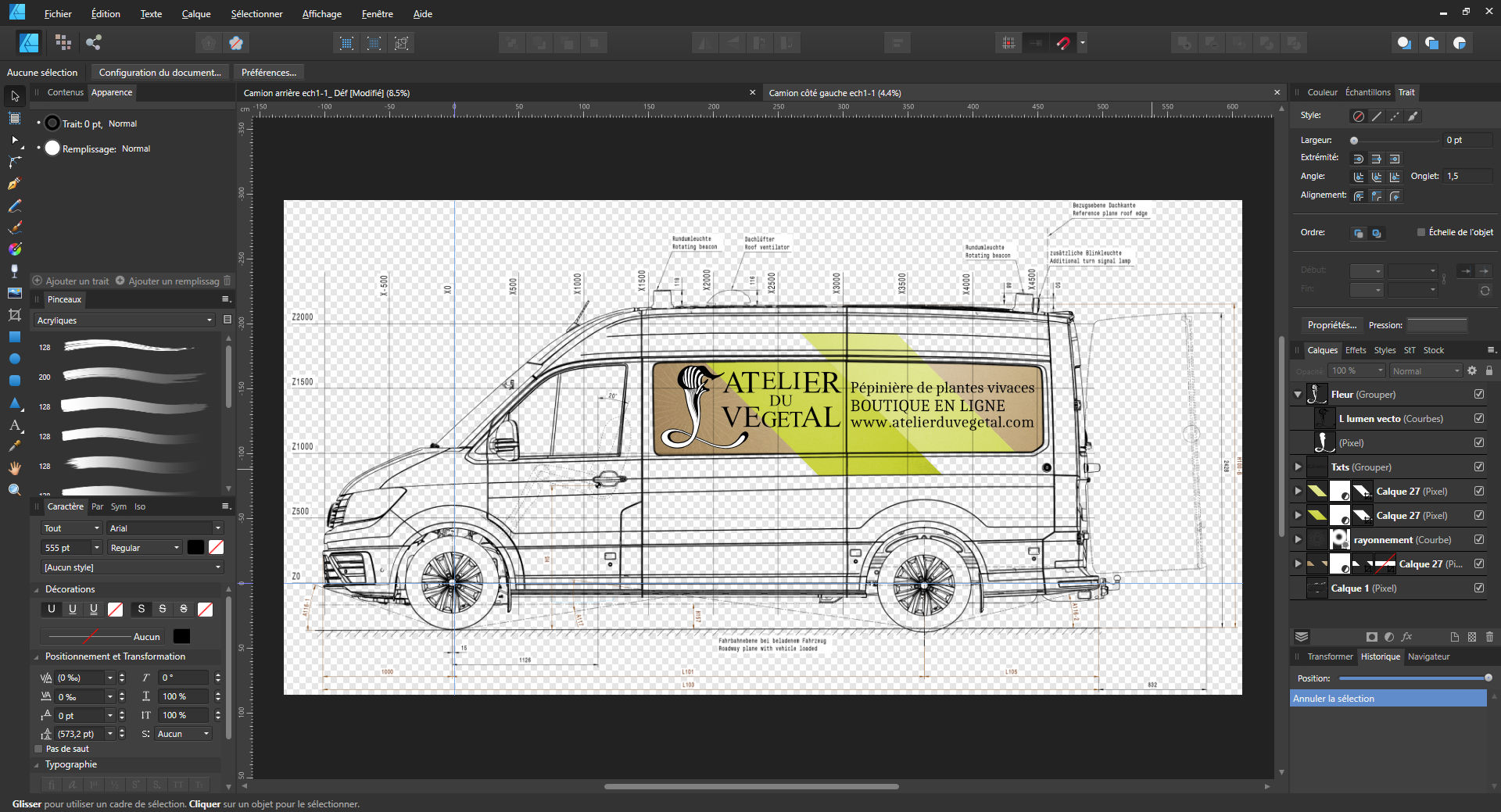Pick the Transparency wine glass tool
Viewport: 1501px width, 812px height.
tap(15, 271)
